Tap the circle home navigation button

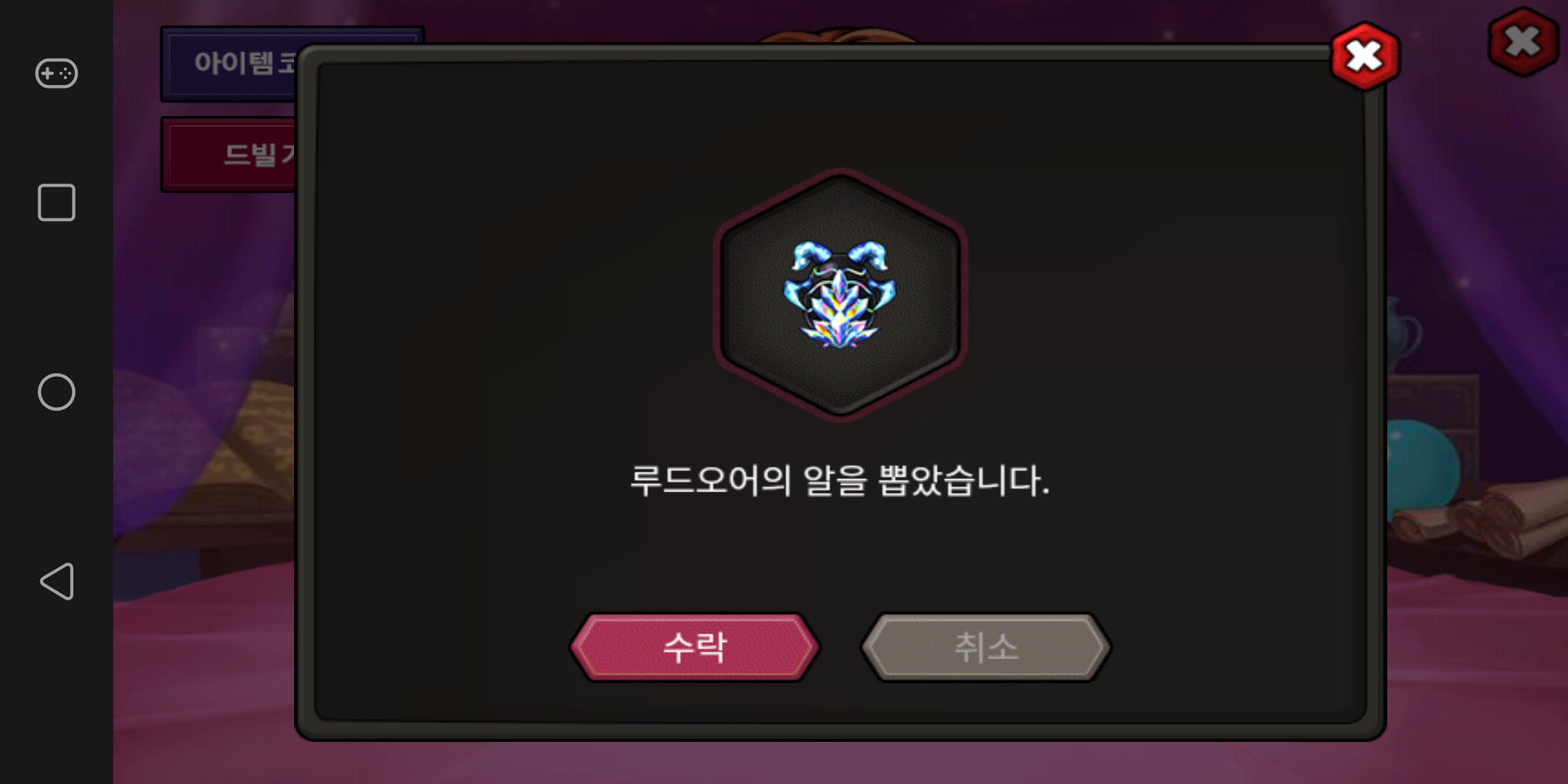coord(57,392)
